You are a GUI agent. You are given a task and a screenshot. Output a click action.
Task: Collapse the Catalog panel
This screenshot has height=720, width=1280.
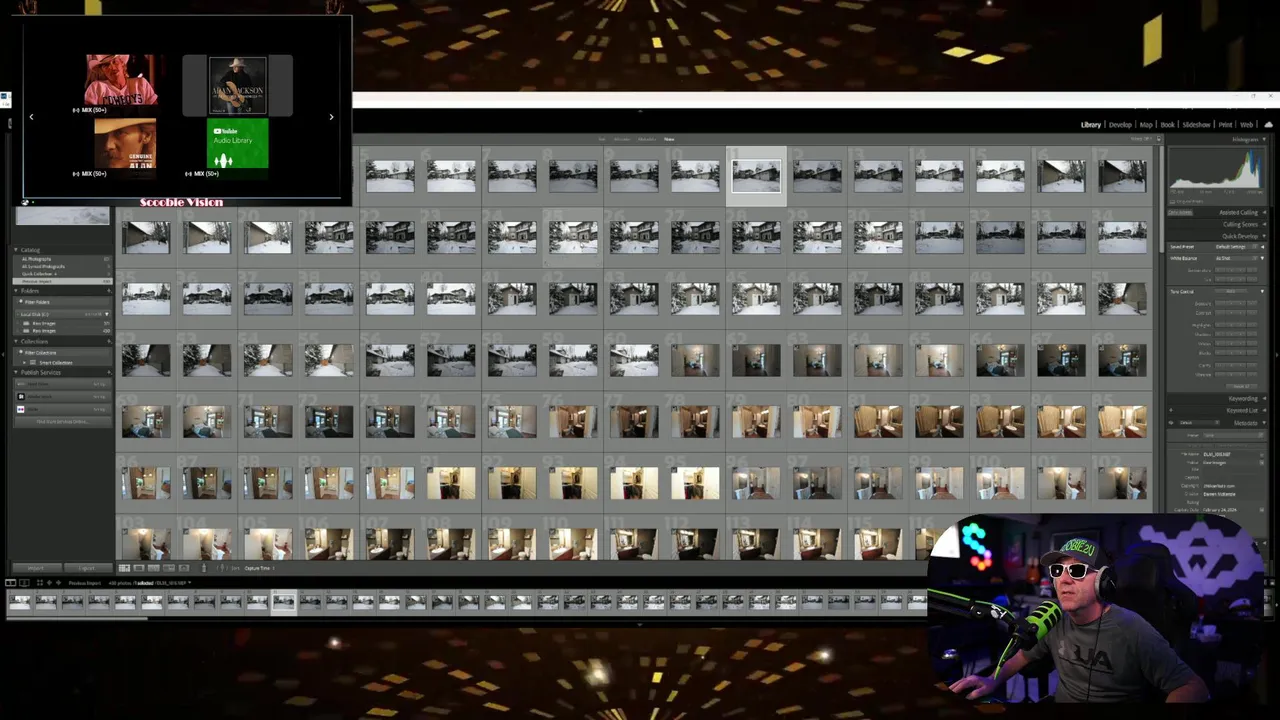(16, 250)
